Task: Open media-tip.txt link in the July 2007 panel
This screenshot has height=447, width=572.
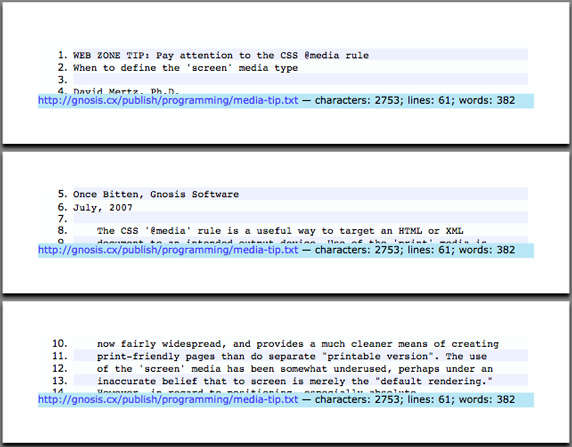Action: coord(168,250)
